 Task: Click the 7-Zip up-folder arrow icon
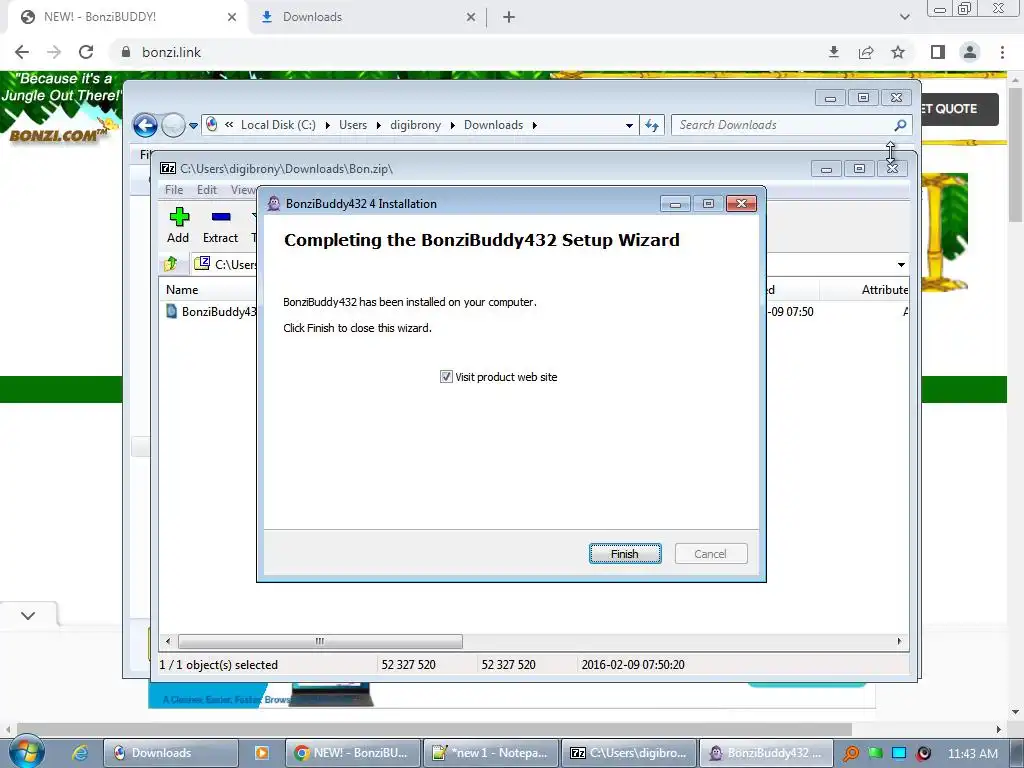pyautogui.click(x=171, y=264)
